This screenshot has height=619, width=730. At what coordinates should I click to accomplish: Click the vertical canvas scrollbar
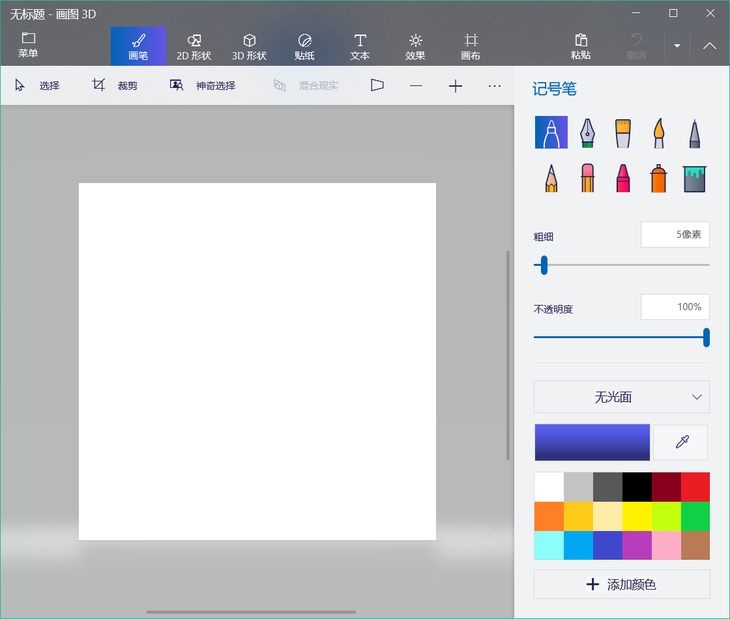click(x=508, y=356)
